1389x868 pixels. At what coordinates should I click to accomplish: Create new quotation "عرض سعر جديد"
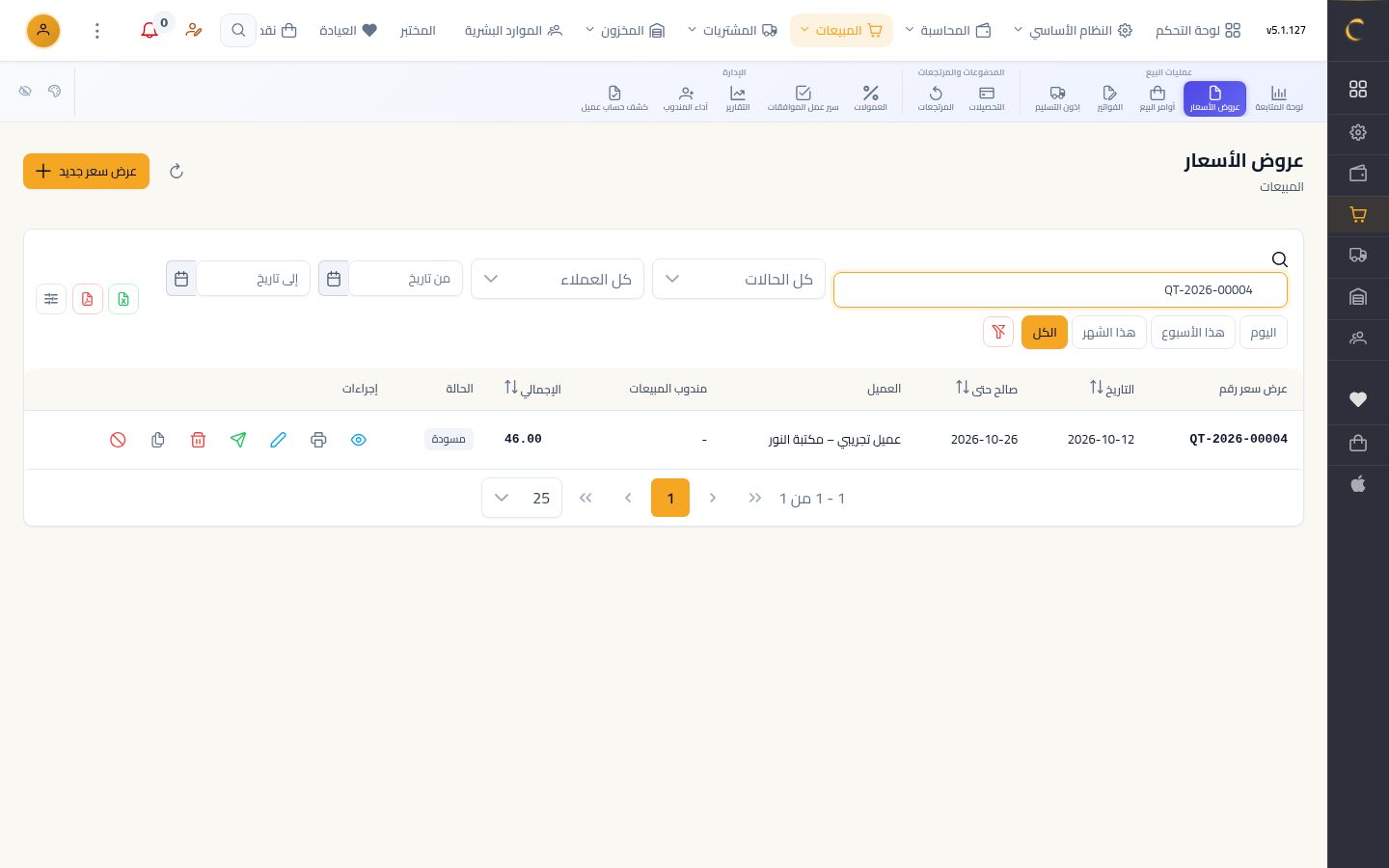coord(86,172)
